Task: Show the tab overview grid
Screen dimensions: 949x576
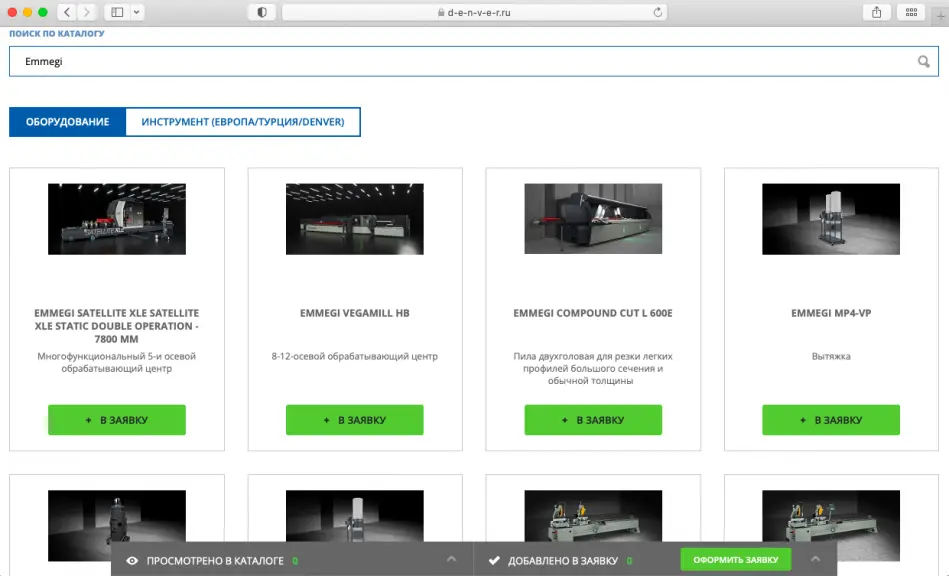Action: (x=911, y=12)
